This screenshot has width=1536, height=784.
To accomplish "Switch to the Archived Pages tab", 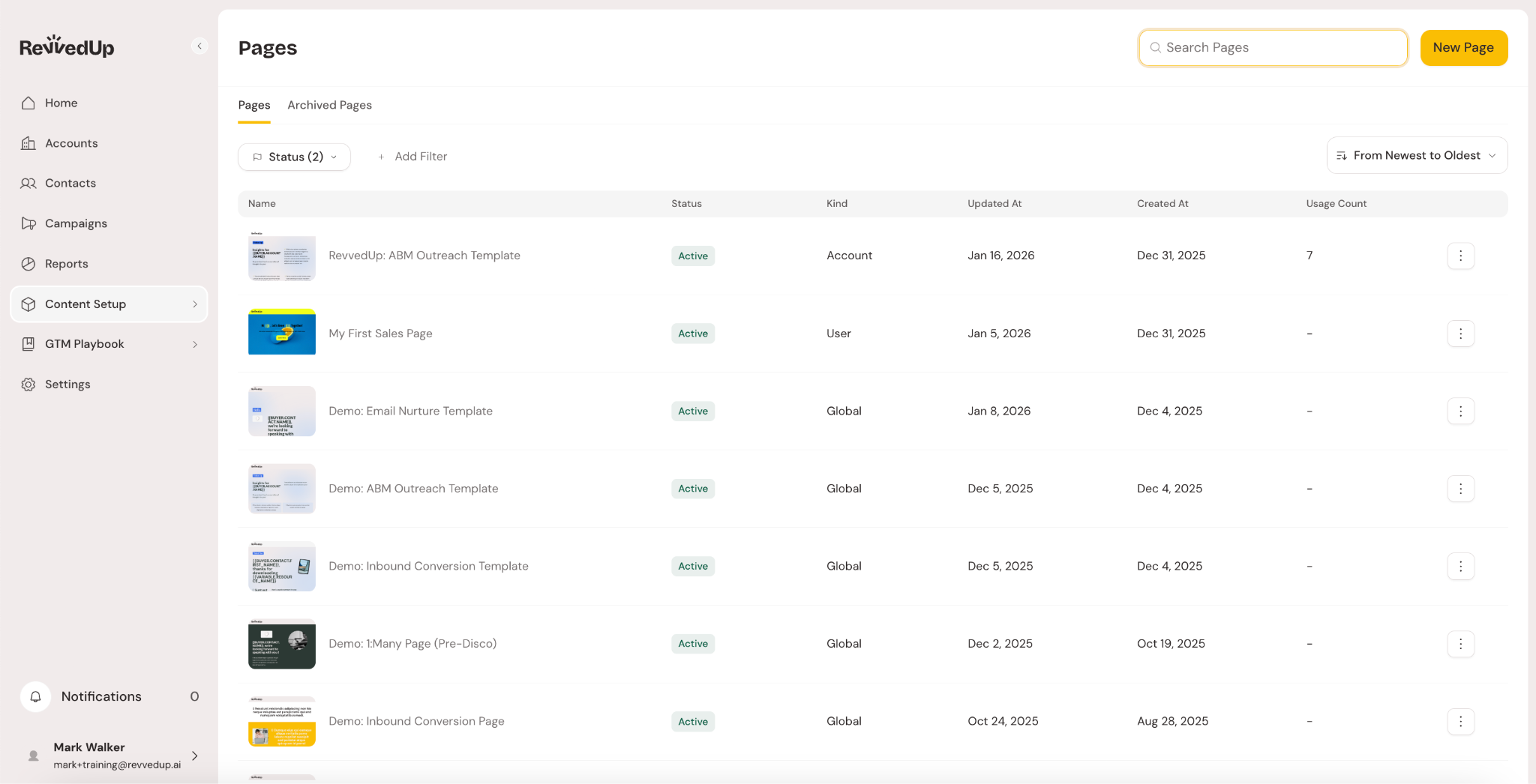I will point(329,105).
